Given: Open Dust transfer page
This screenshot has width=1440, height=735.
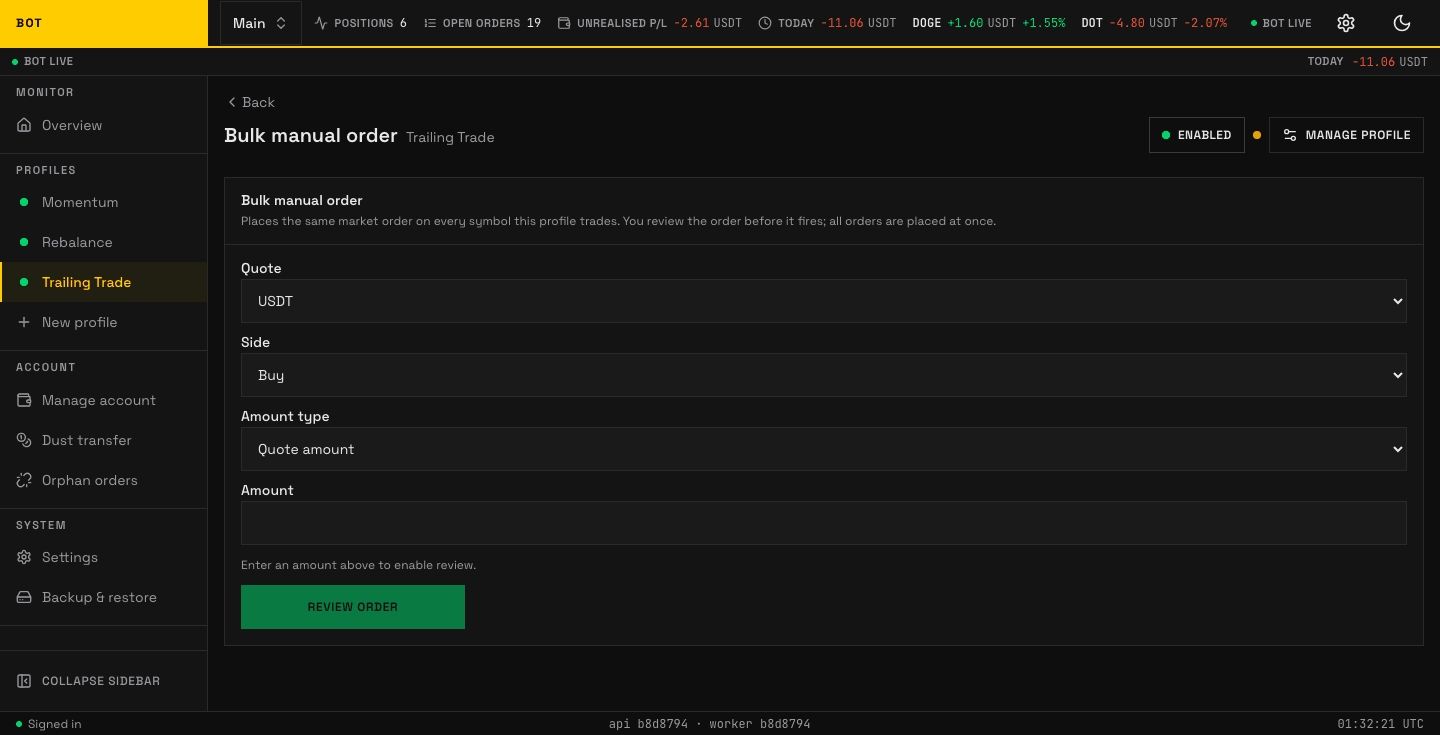Looking at the screenshot, I should tap(104, 440).
